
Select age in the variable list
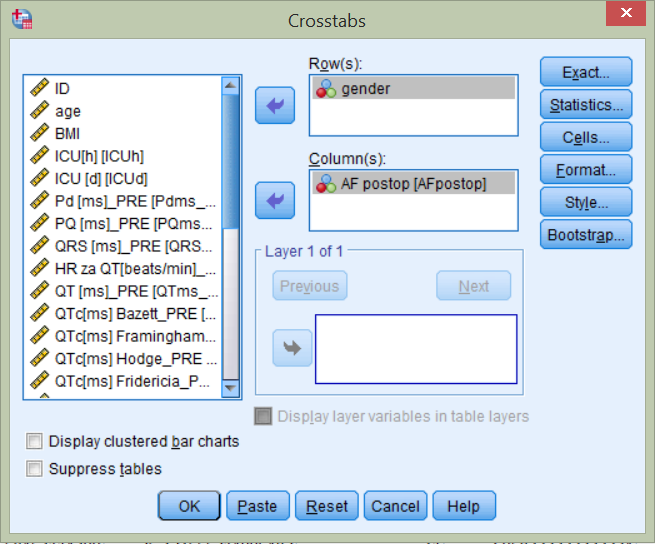pyautogui.click(x=68, y=110)
